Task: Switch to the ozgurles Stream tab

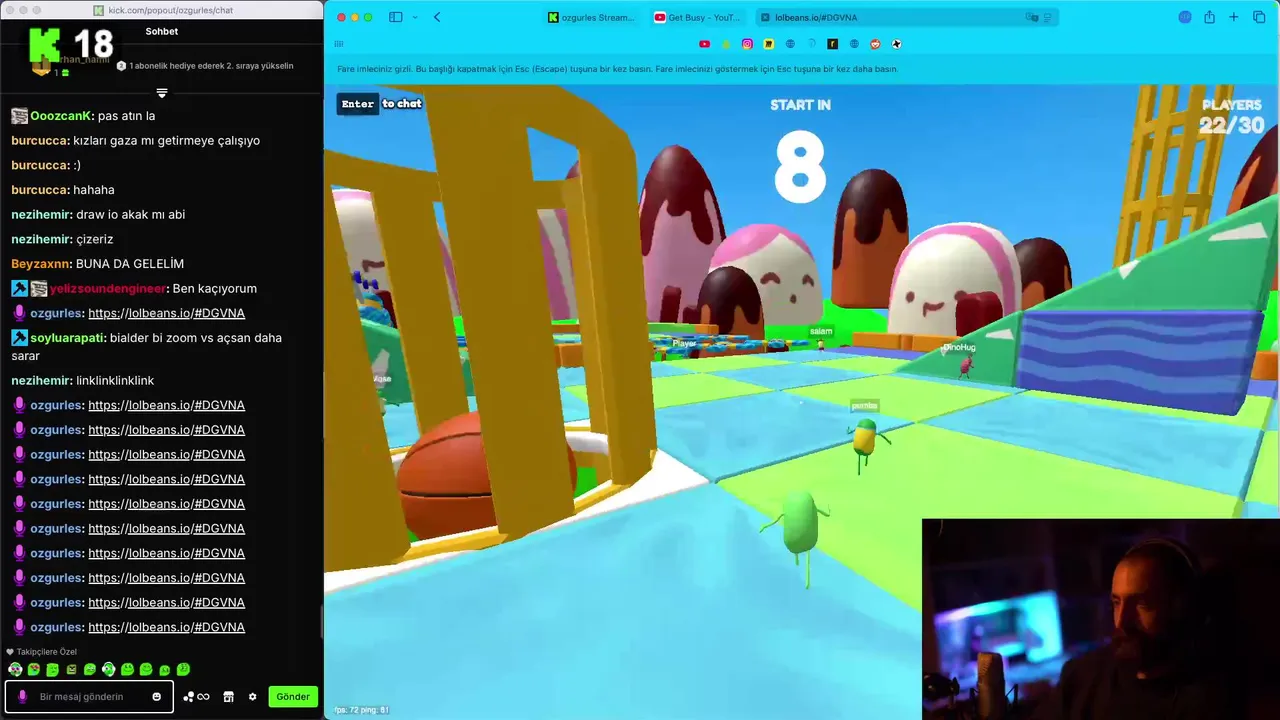Action: click(x=592, y=17)
